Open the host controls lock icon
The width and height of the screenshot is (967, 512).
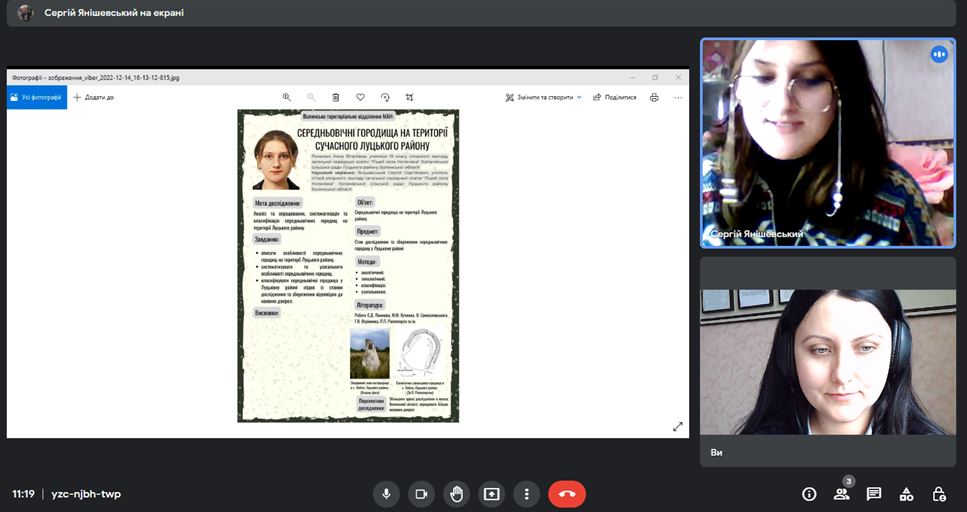pyautogui.click(x=938, y=494)
